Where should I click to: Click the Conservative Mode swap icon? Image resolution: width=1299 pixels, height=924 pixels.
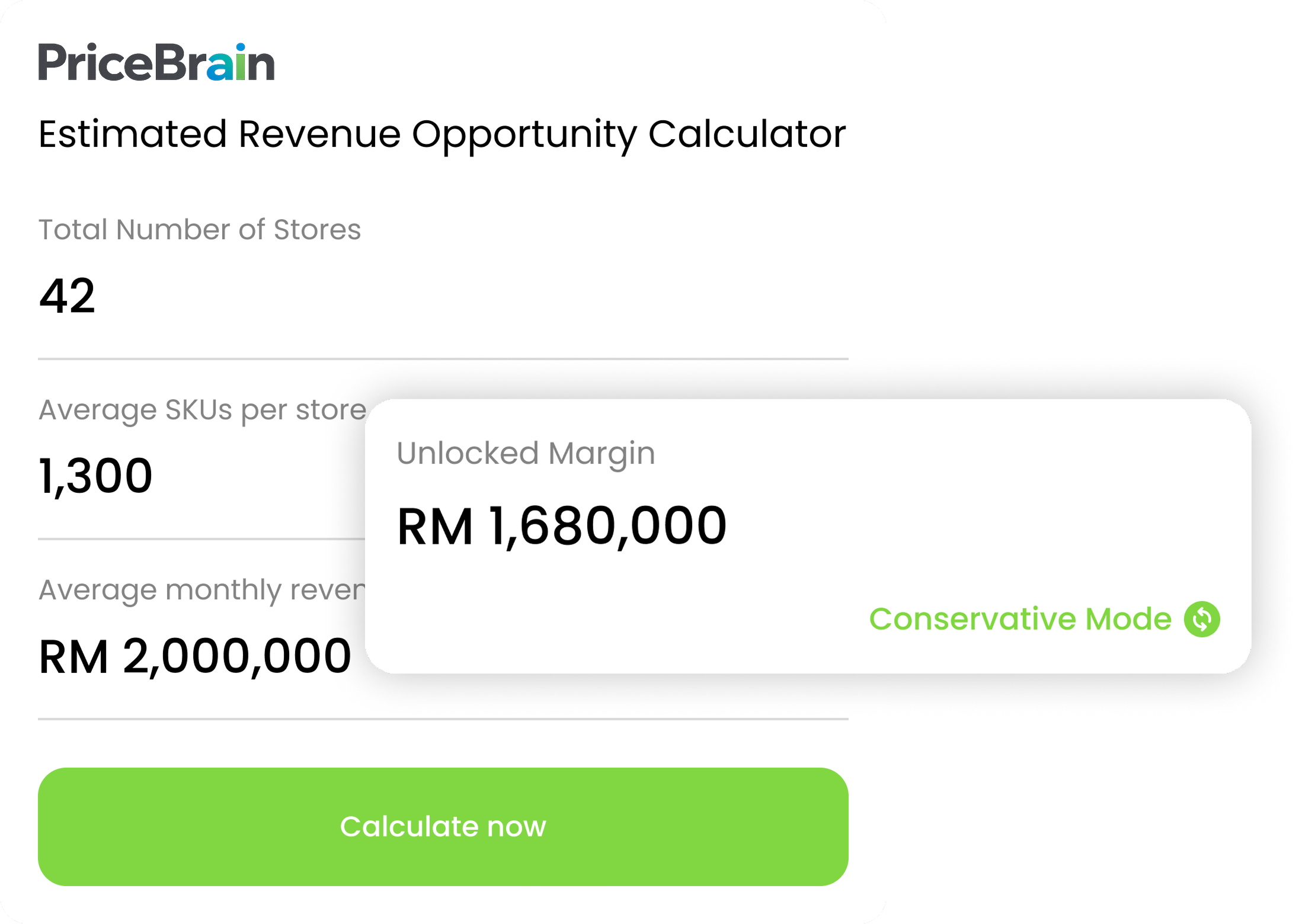1202,620
